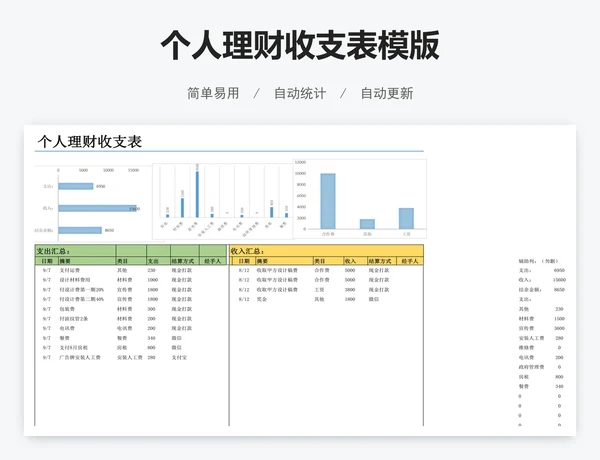
Task: Click helper column value 1500 for 材料费
Action: tap(559, 318)
